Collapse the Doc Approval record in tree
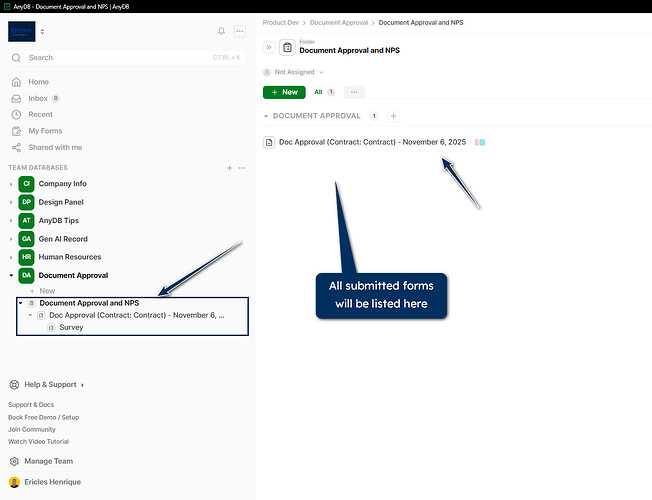The height and width of the screenshot is (500, 652). (x=30, y=315)
